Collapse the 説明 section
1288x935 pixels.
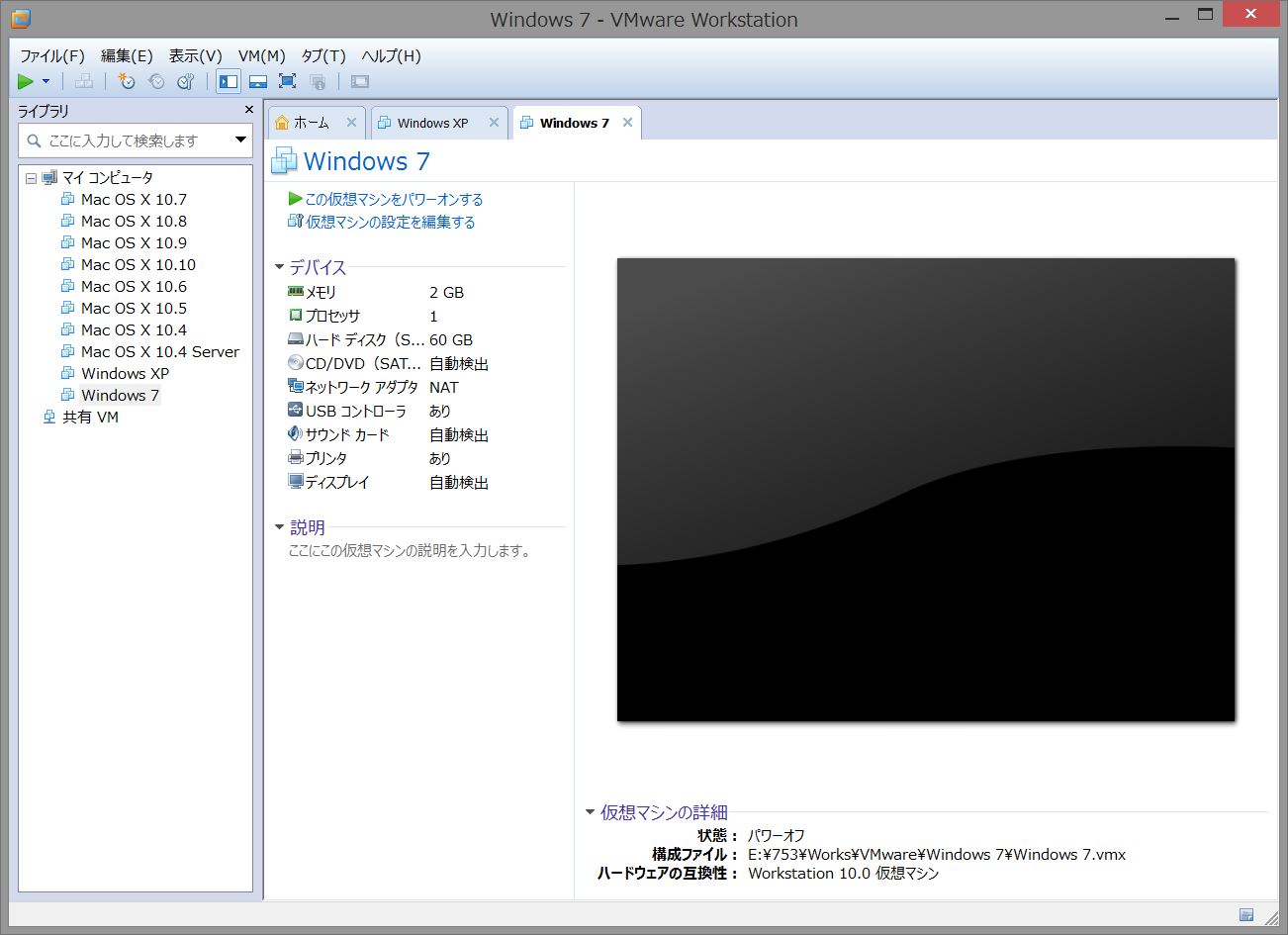click(280, 527)
